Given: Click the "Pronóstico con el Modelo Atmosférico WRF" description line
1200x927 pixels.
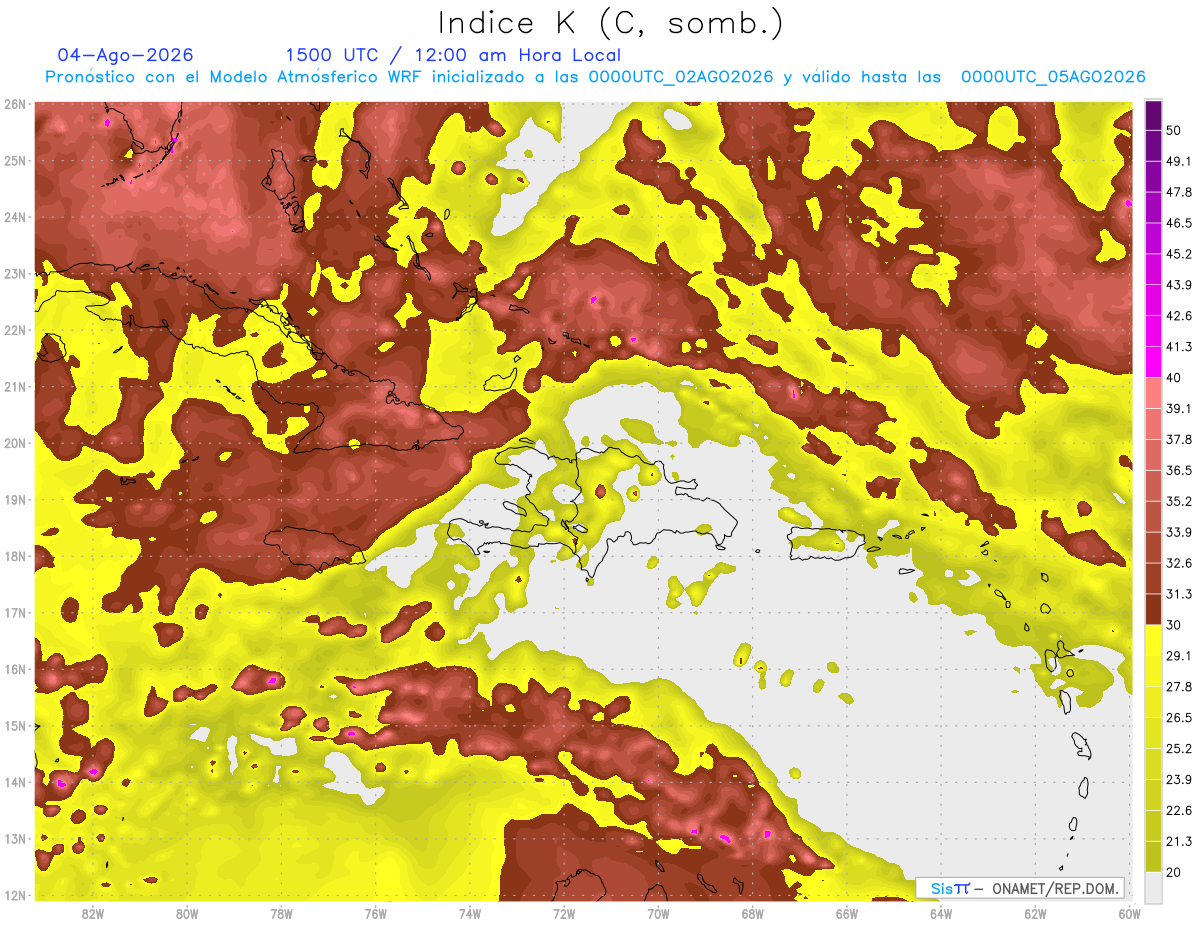Looking at the screenshot, I should click(595, 77).
